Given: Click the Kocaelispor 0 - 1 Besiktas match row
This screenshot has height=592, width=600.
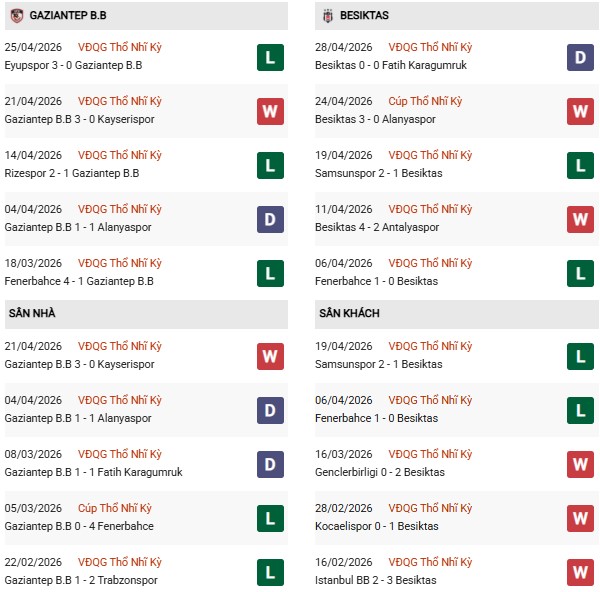Looking at the screenshot, I should (x=378, y=526).
